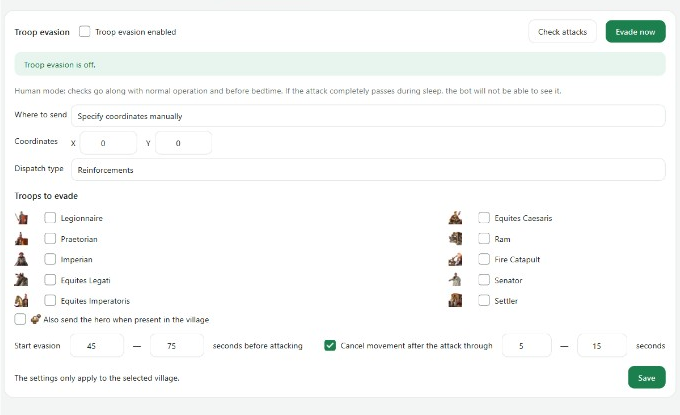Viewport: 680px width, 415px height.
Task: Focus the Y coordinate input field
Action: [183, 143]
